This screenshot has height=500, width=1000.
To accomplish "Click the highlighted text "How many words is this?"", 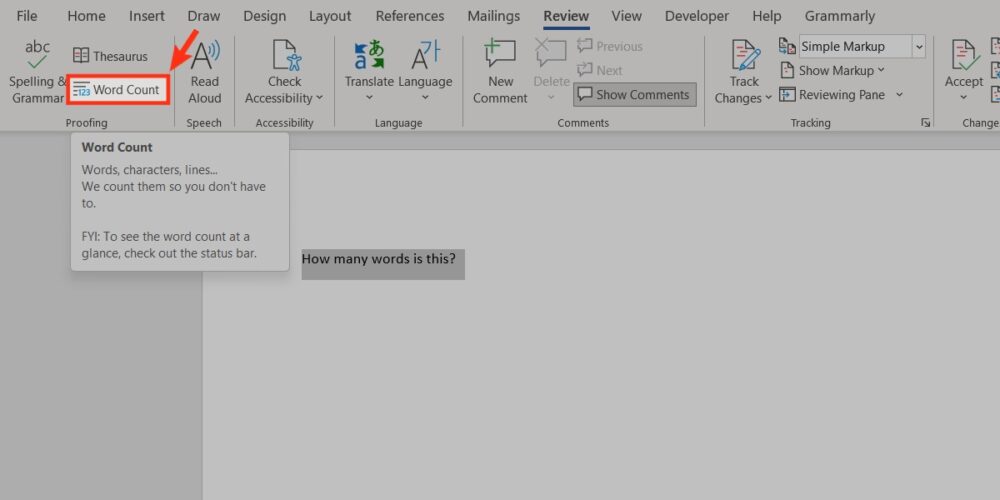I will click(379, 260).
